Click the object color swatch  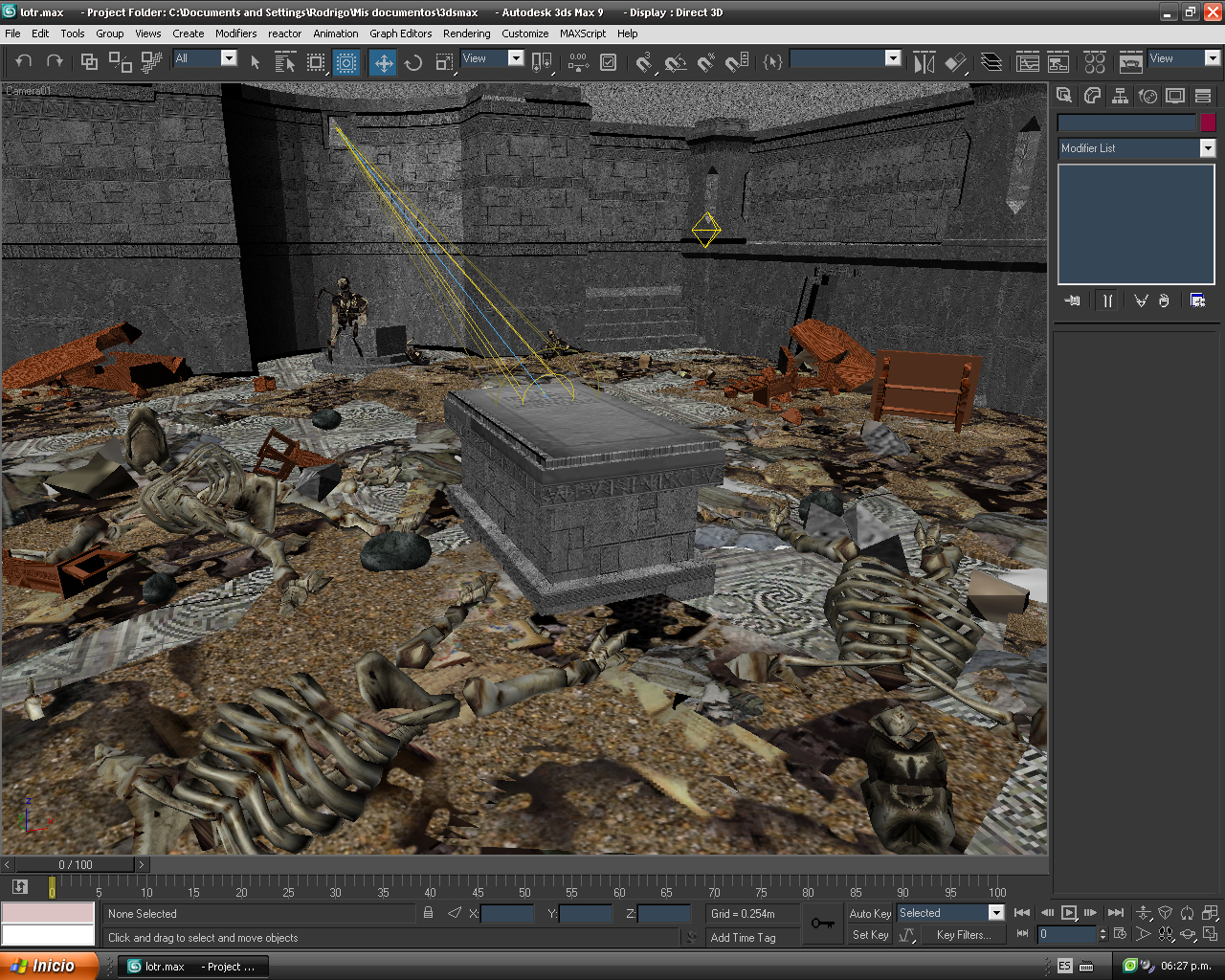pos(1209,122)
